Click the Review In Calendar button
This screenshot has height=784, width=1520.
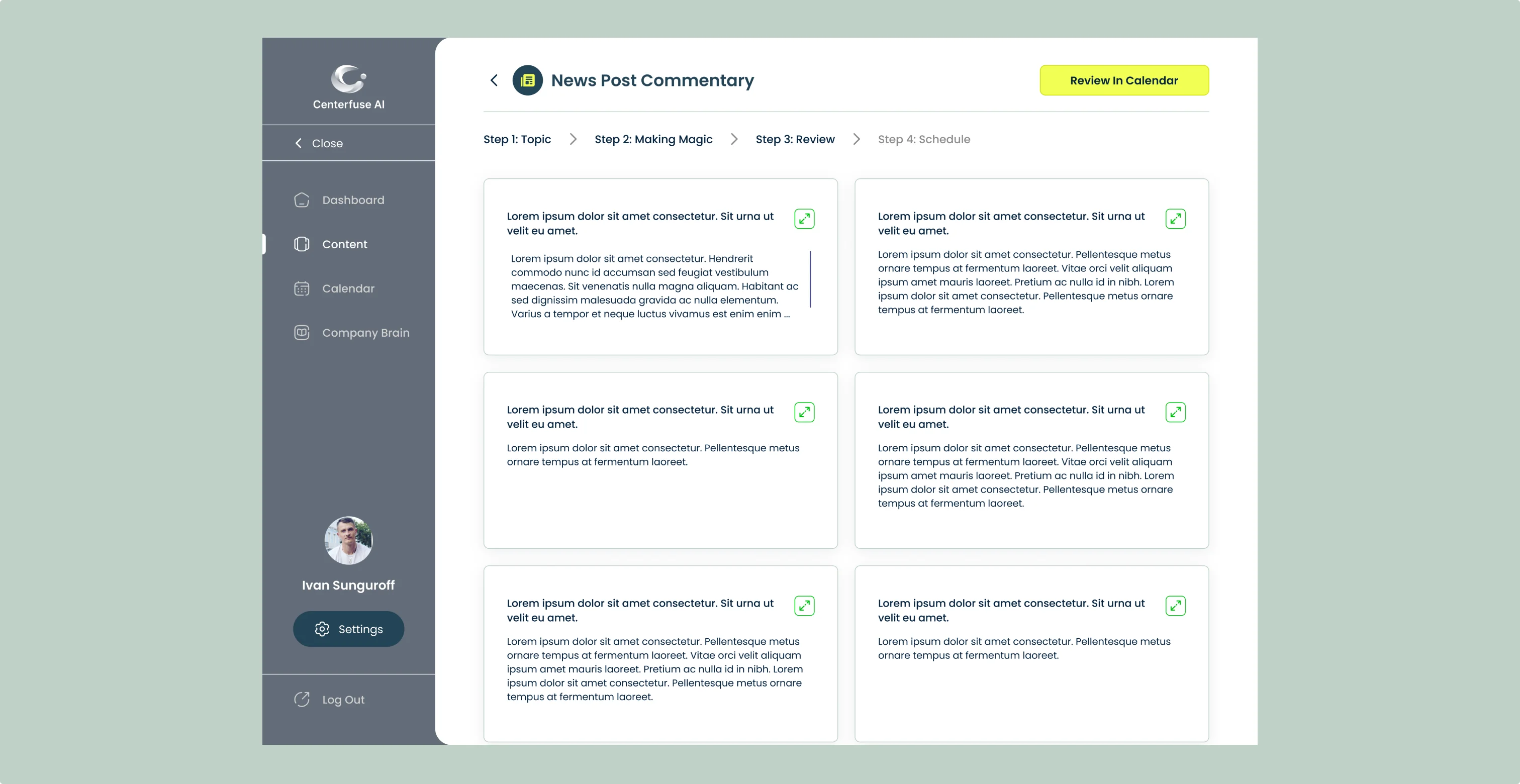[x=1123, y=80]
